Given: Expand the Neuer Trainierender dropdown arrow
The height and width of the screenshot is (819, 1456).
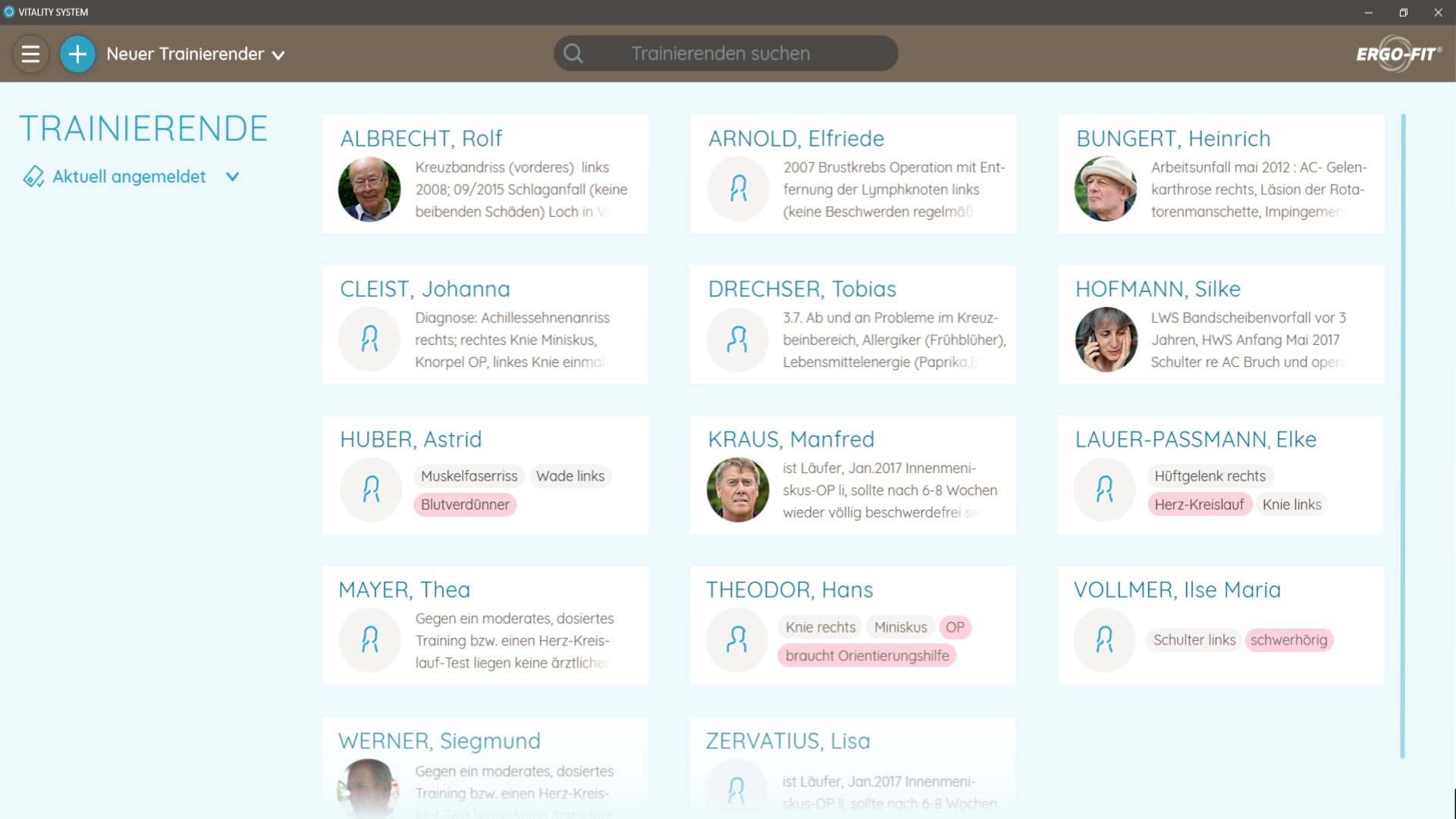Looking at the screenshot, I should 278,55.
